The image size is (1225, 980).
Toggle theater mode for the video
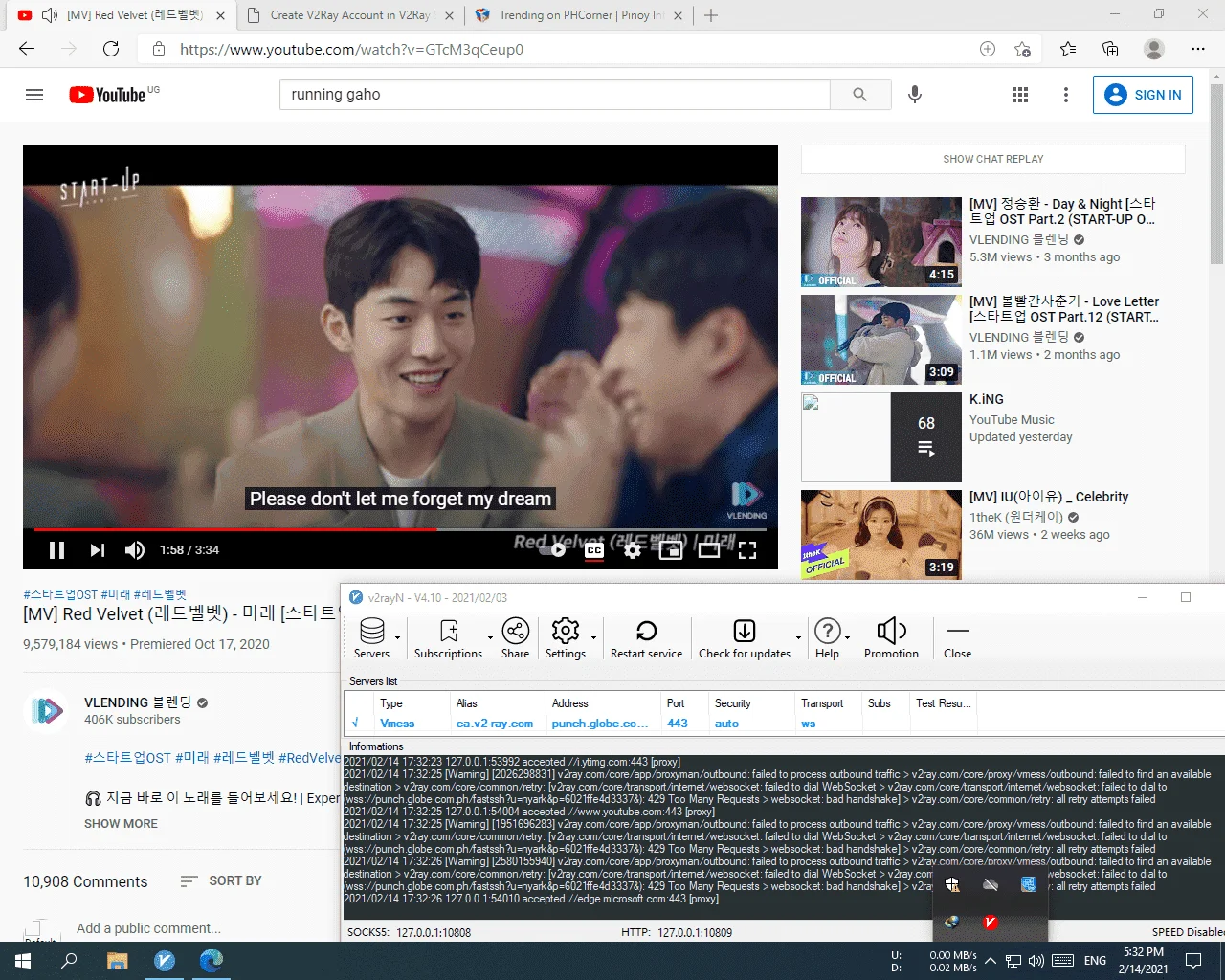(x=709, y=550)
